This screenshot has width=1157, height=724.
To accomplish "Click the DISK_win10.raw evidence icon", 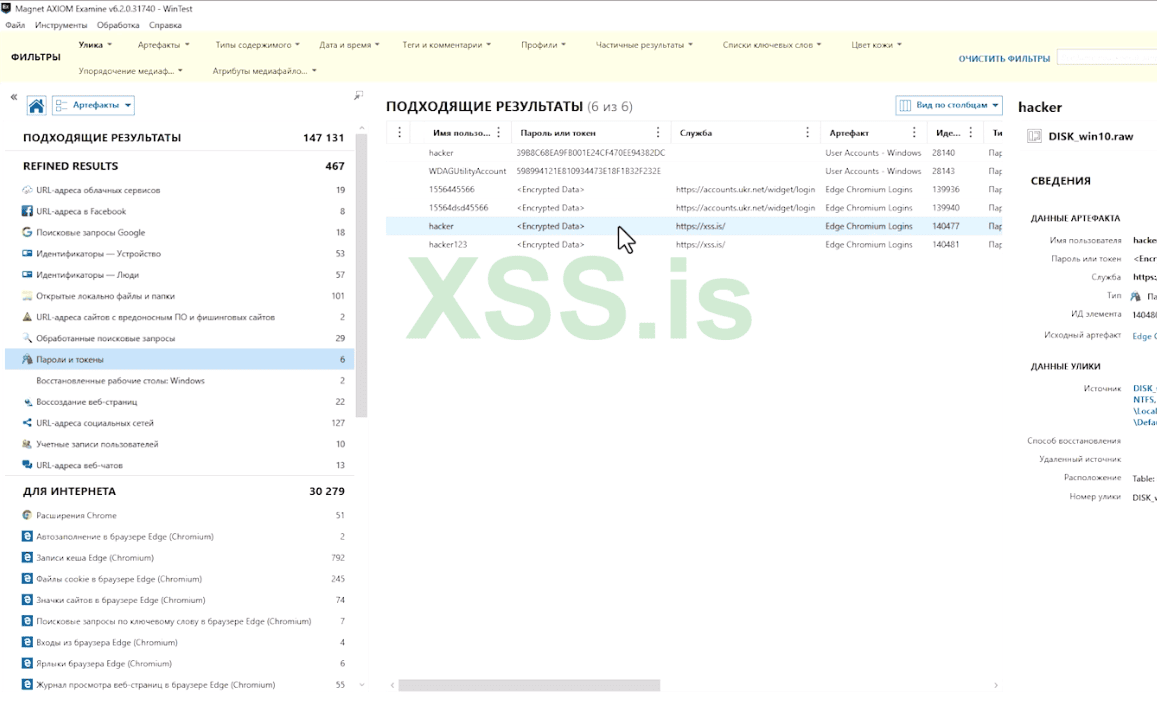I will pos(1035,137).
